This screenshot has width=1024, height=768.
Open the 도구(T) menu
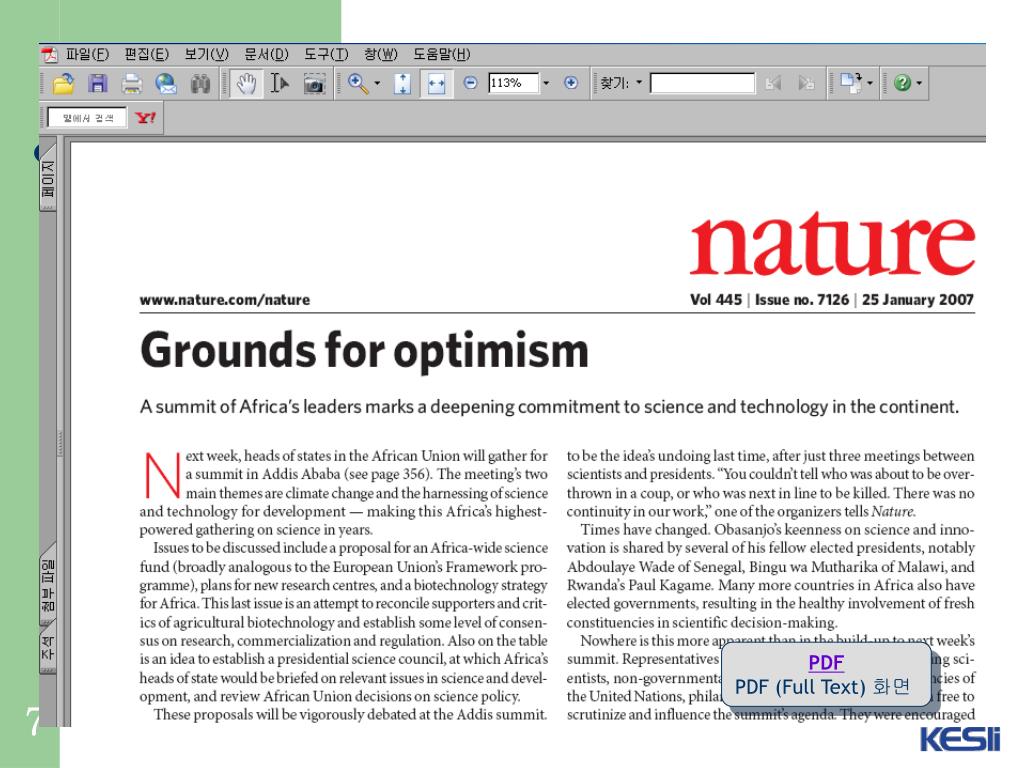(326, 54)
